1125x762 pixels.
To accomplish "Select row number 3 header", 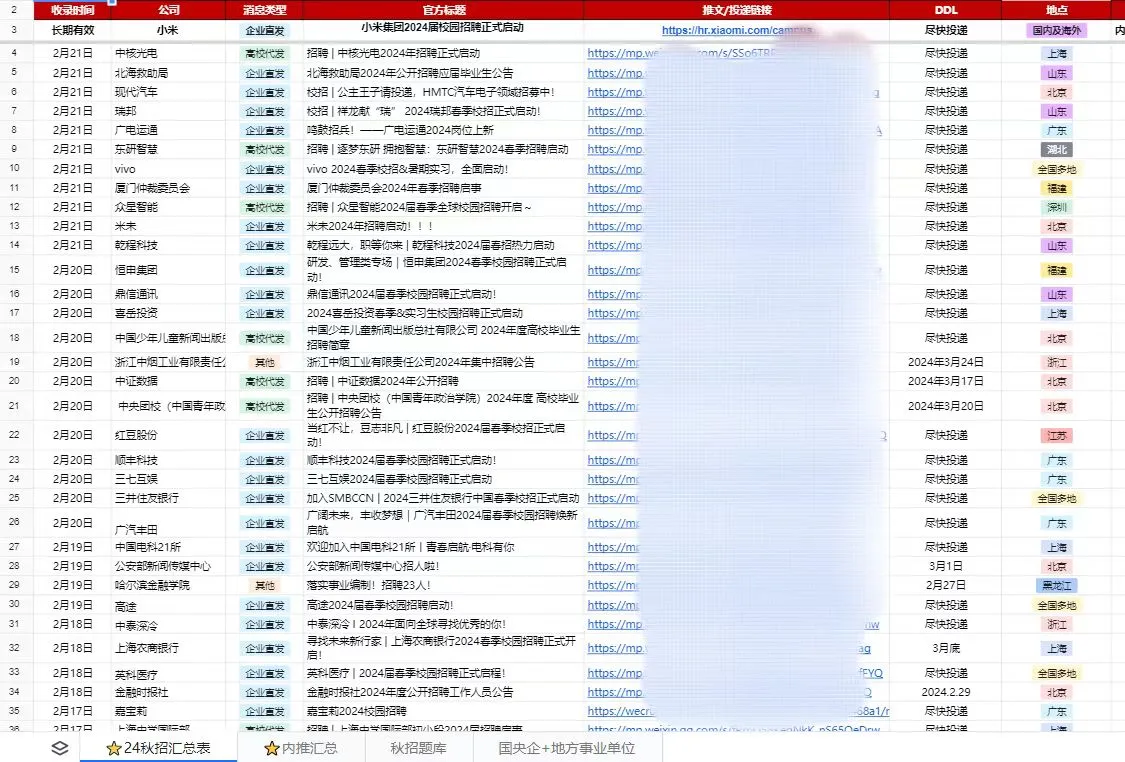I will point(14,30).
